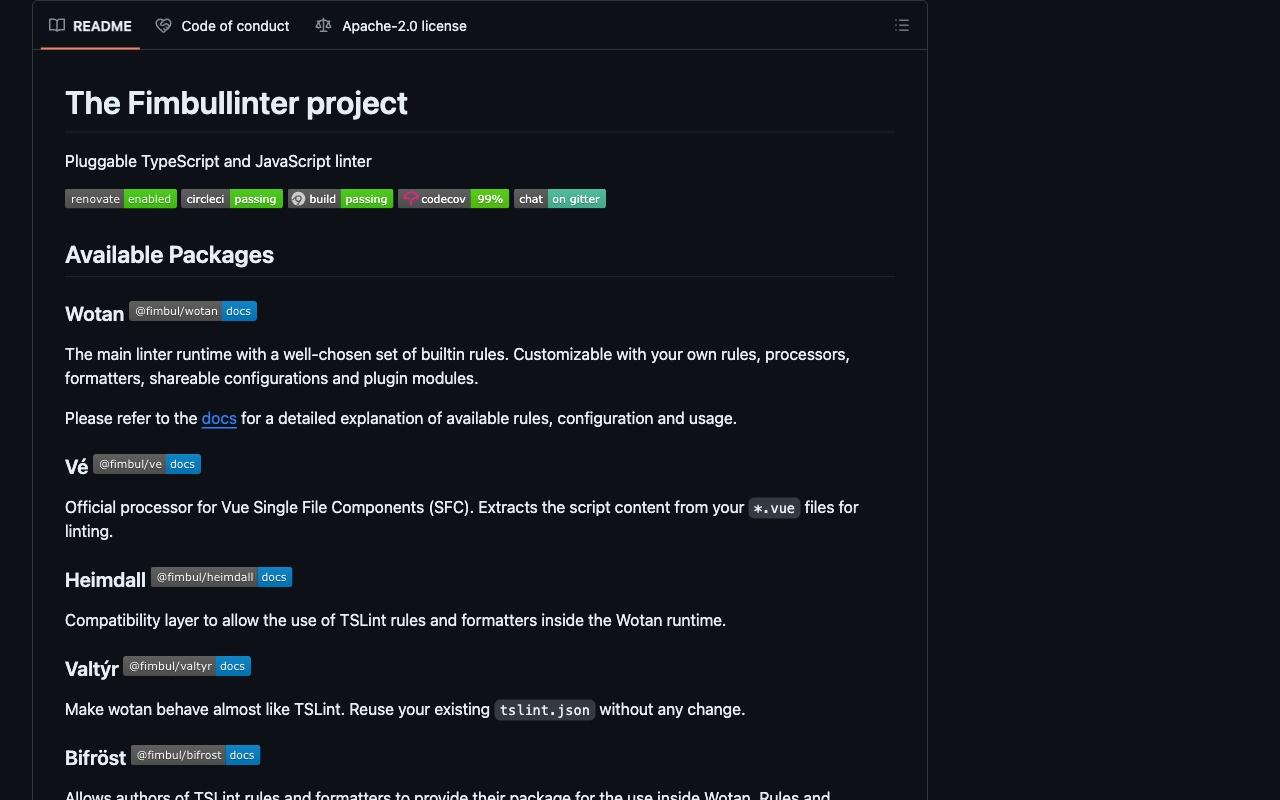Open the chat on gitter badge
Image resolution: width=1280 pixels, height=800 pixels.
(560, 199)
